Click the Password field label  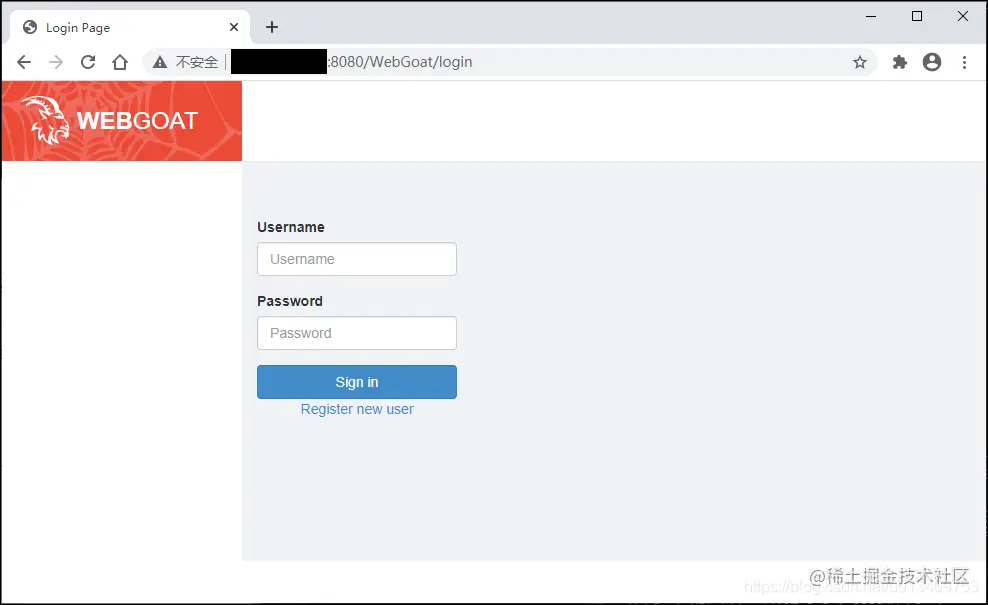(x=290, y=301)
